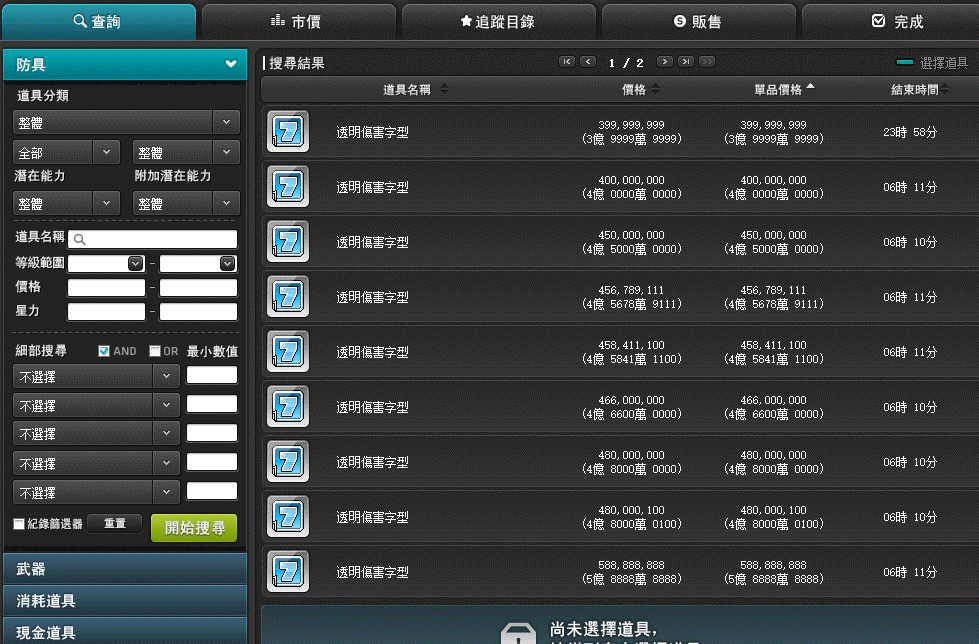Switch to the 市價 tab
Image resolution: width=979 pixels, height=644 pixels.
pos(298,22)
